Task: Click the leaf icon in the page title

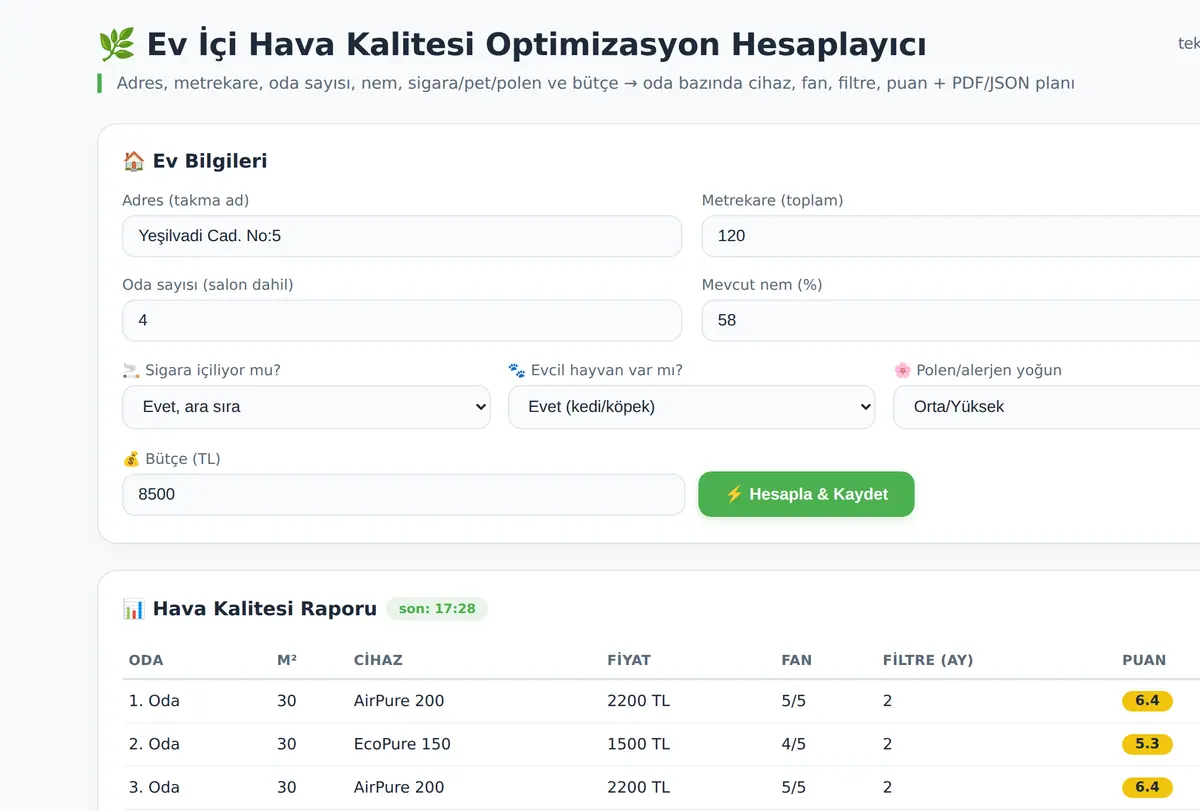Action: click(116, 45)
